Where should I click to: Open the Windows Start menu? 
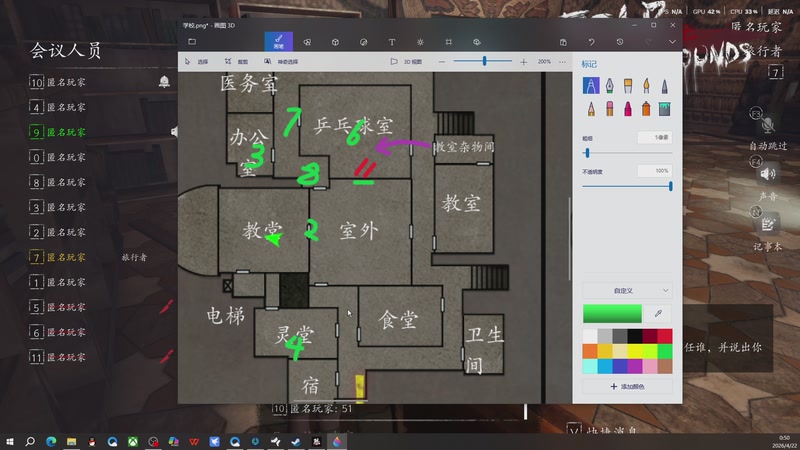click(x=9, y=441)
